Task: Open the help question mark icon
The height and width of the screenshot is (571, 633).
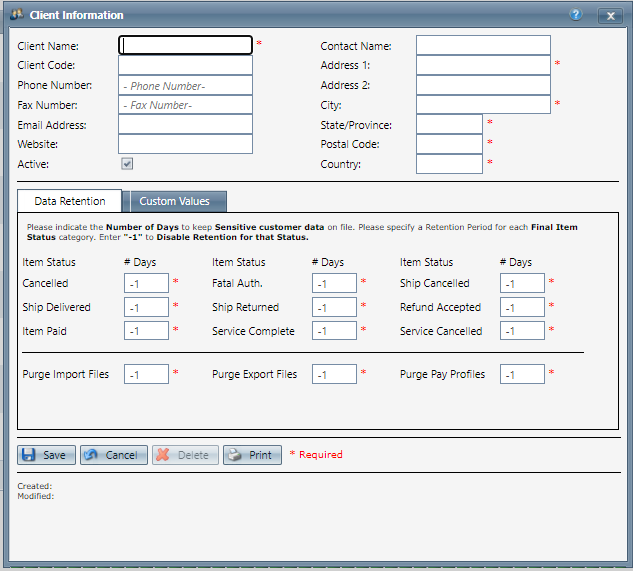Action: click(x=576, y=15)
